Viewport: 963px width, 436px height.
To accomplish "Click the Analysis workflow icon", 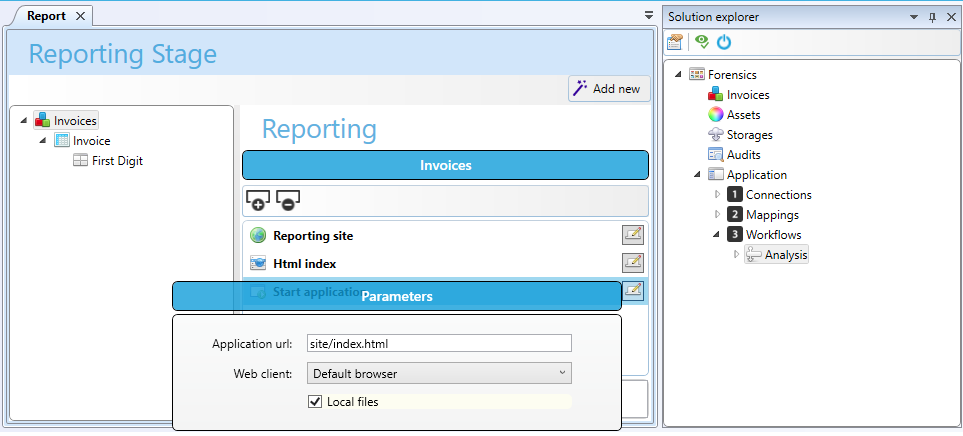I will coord(754,254).
